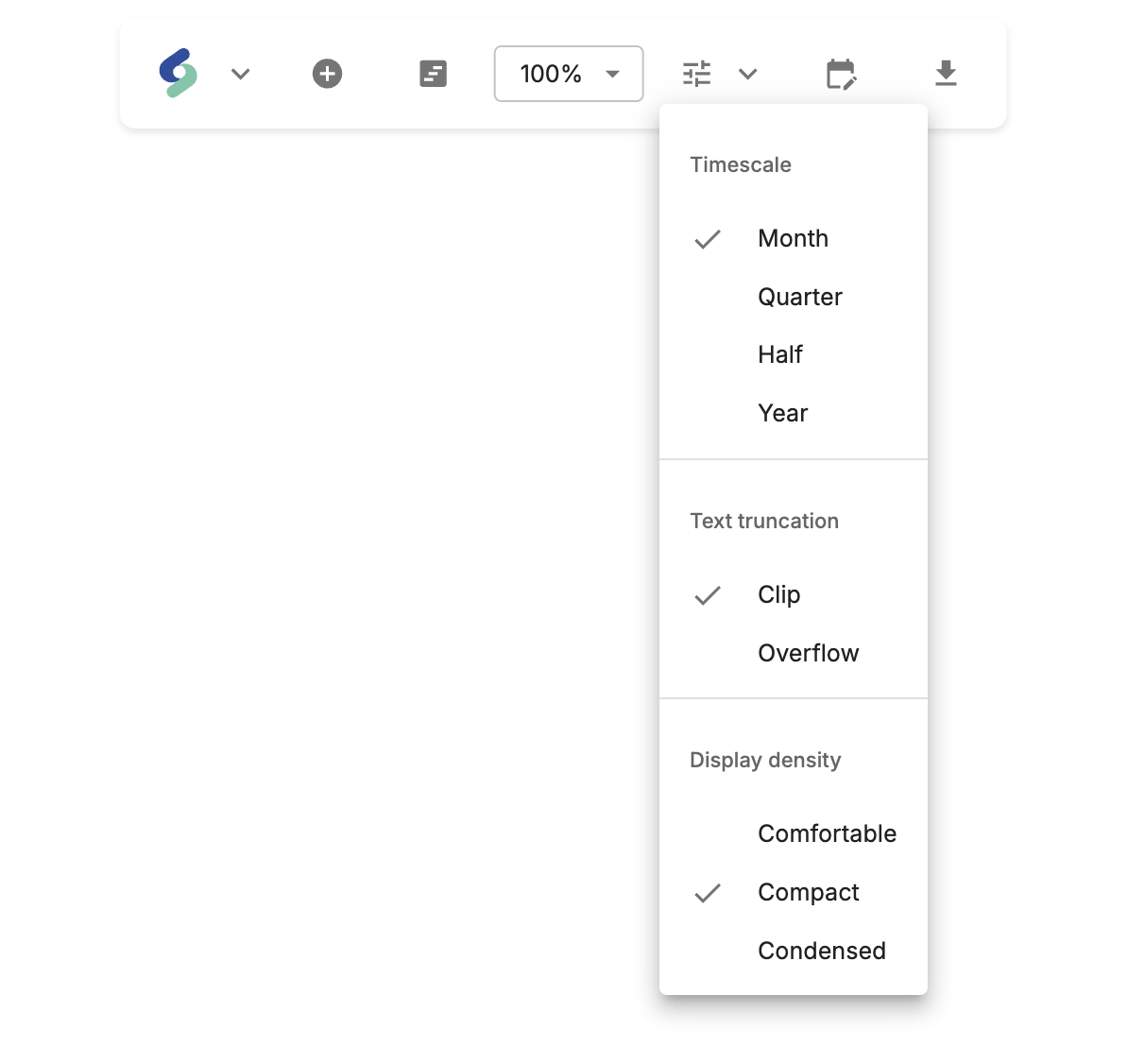Open the 100% zoom dropdown

(569, 74)
